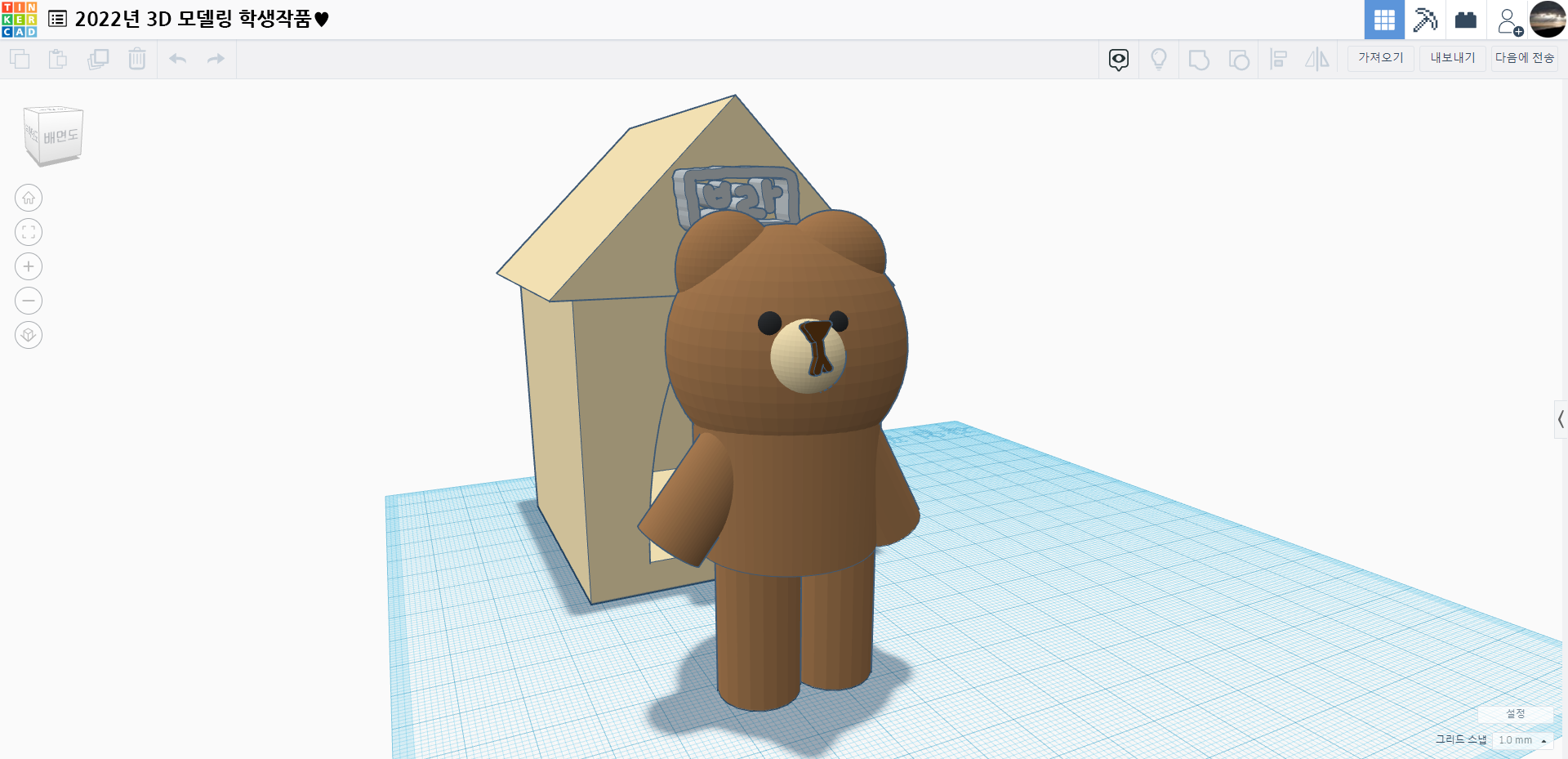
Task: Click the 내보내기 export button
Action: click(x=1453, y=58)
